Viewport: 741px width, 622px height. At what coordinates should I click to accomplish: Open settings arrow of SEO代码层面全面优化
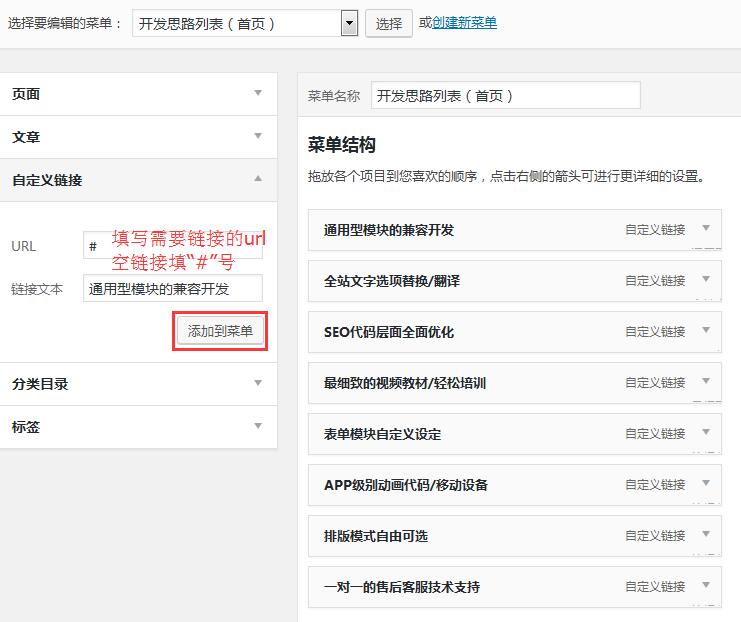click(706, 331)
